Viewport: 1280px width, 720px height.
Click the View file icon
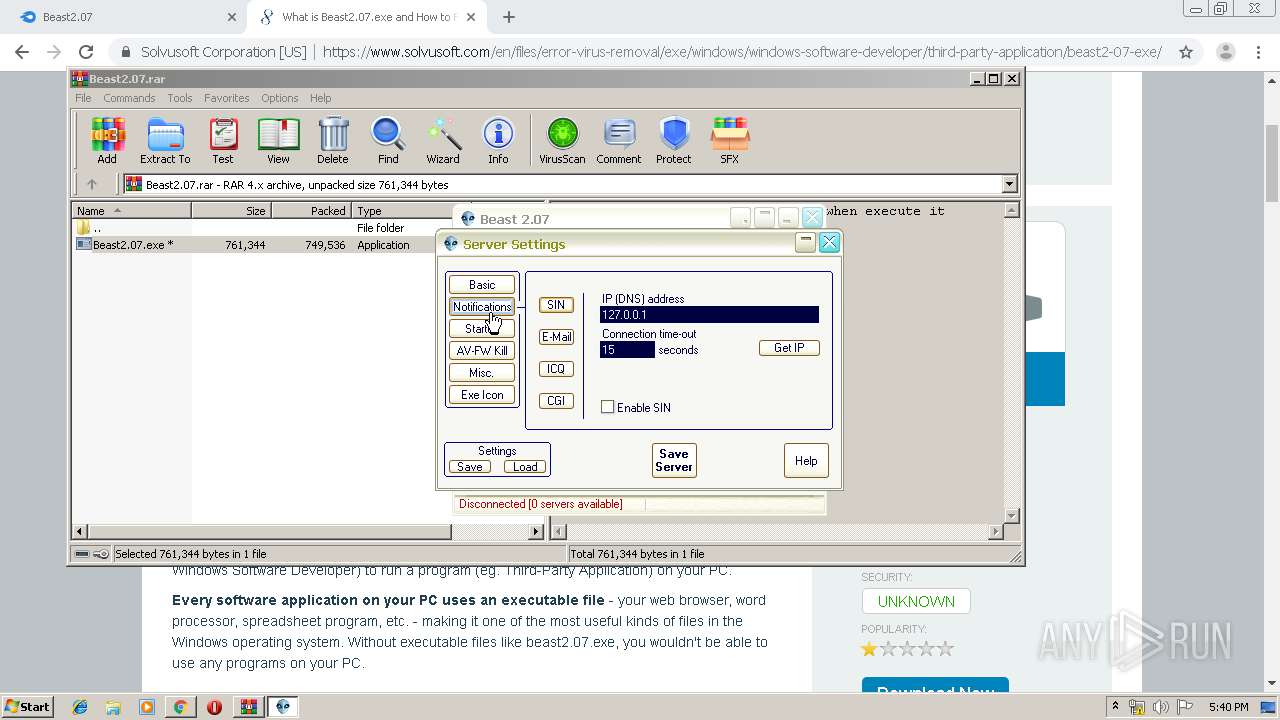[x=278, y=140]
